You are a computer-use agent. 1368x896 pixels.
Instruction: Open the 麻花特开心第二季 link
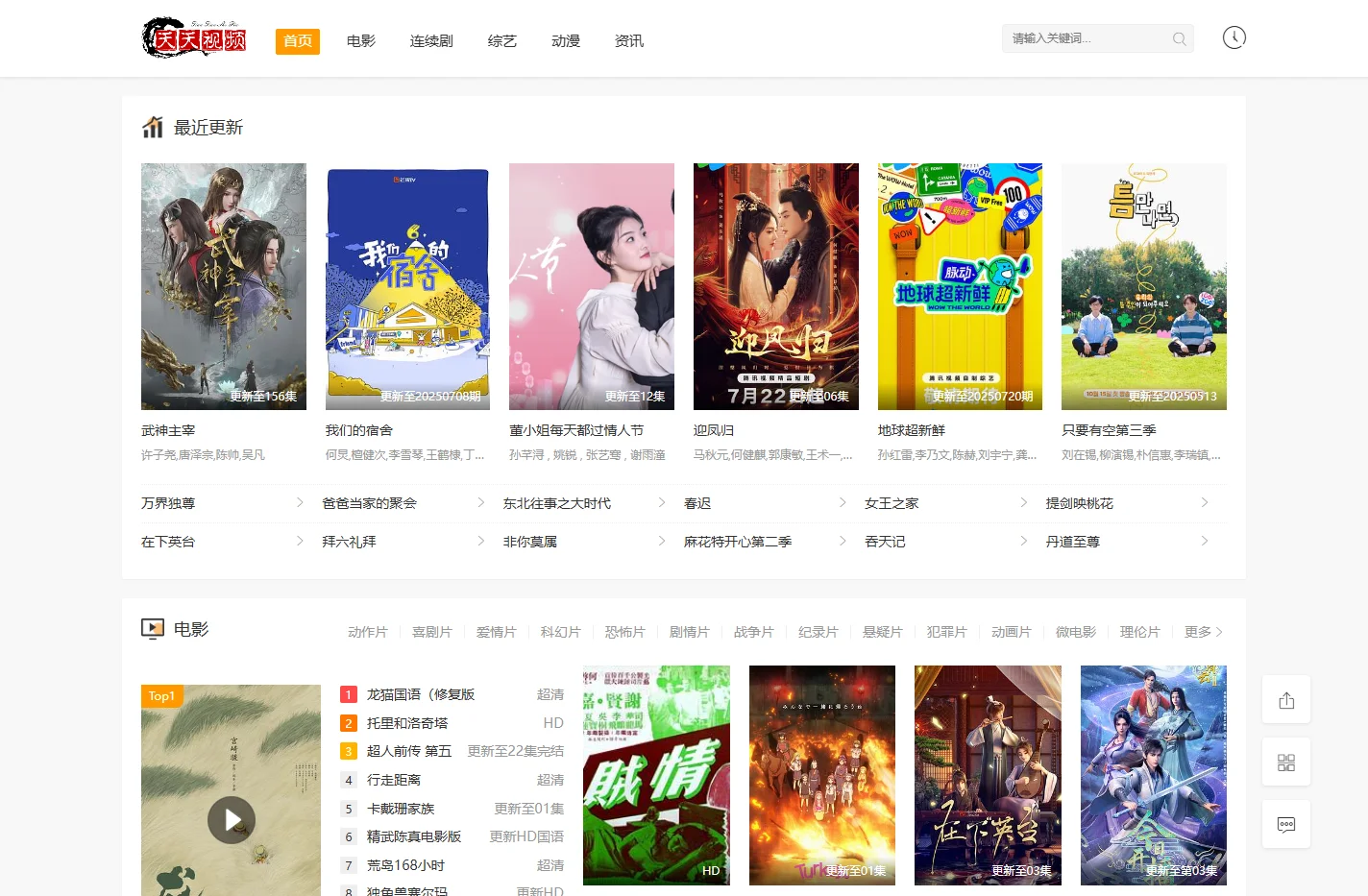pos(738,542)
